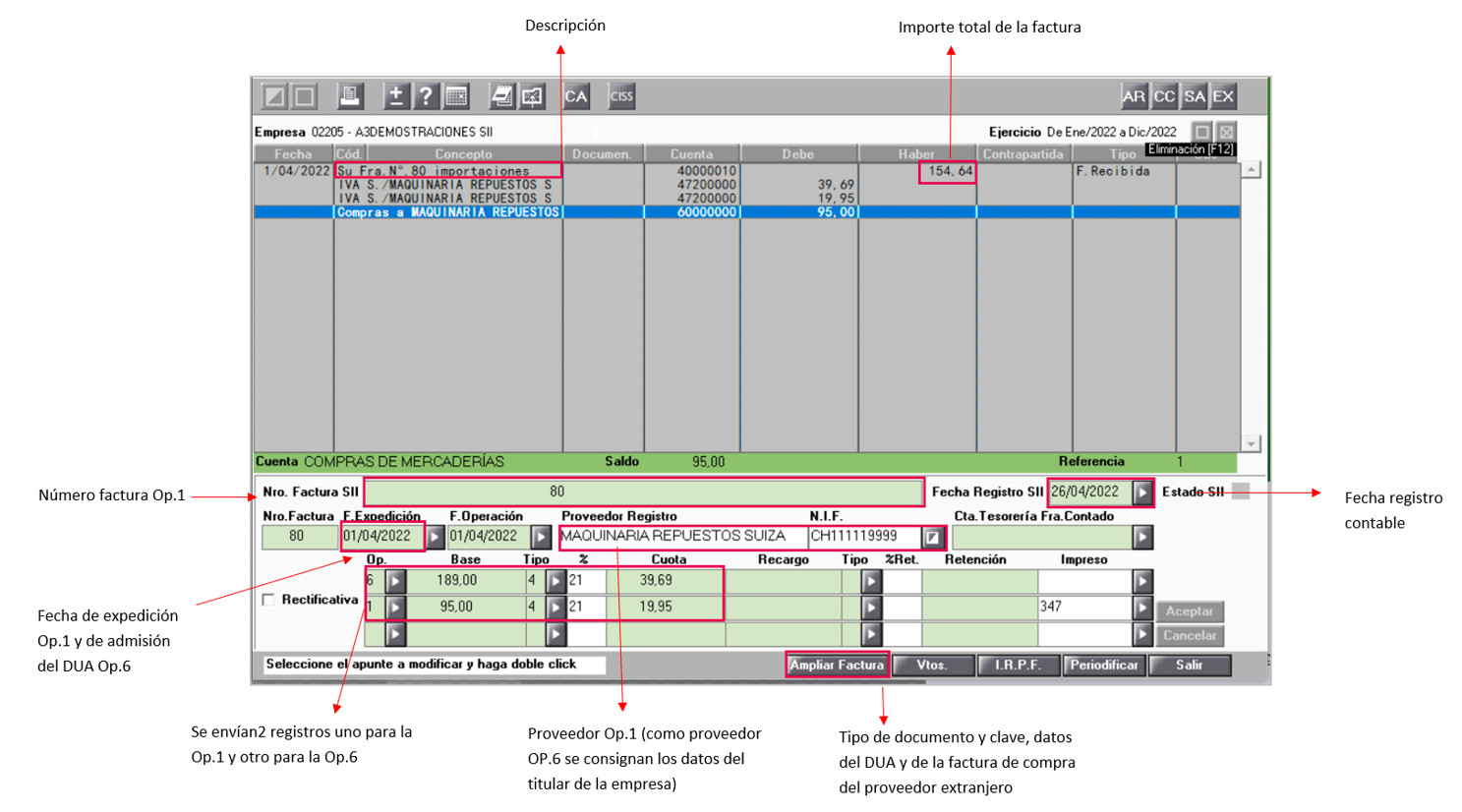Toggle the Rectificativa checkbox
The image size is (1462, 812).
tap(268, 600)
